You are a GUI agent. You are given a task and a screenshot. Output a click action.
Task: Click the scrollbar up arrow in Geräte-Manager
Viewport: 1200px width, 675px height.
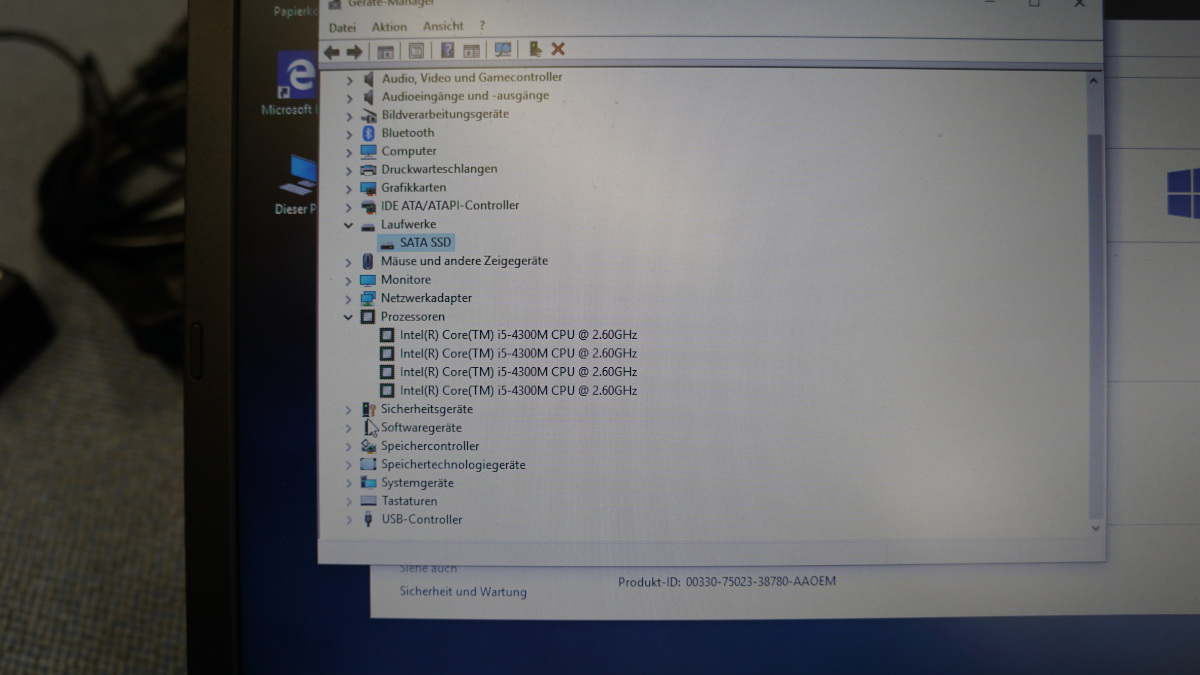(x=1095, y=80)
